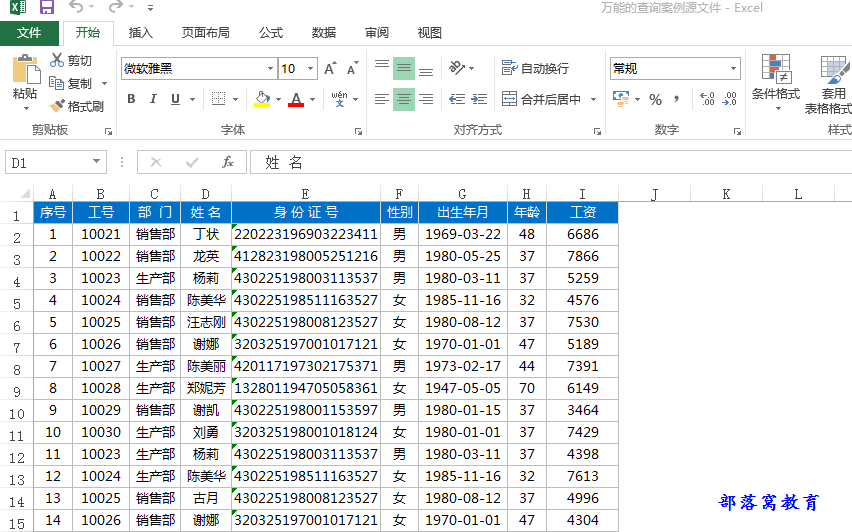The height and width of the screenshot is (532, 852).
Task: Apply red font color A
Action: pyautogui.click(x=296, y=99)
